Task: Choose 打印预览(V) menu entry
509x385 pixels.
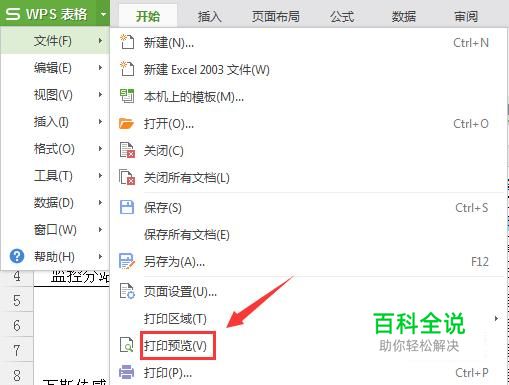Action: 307,345
